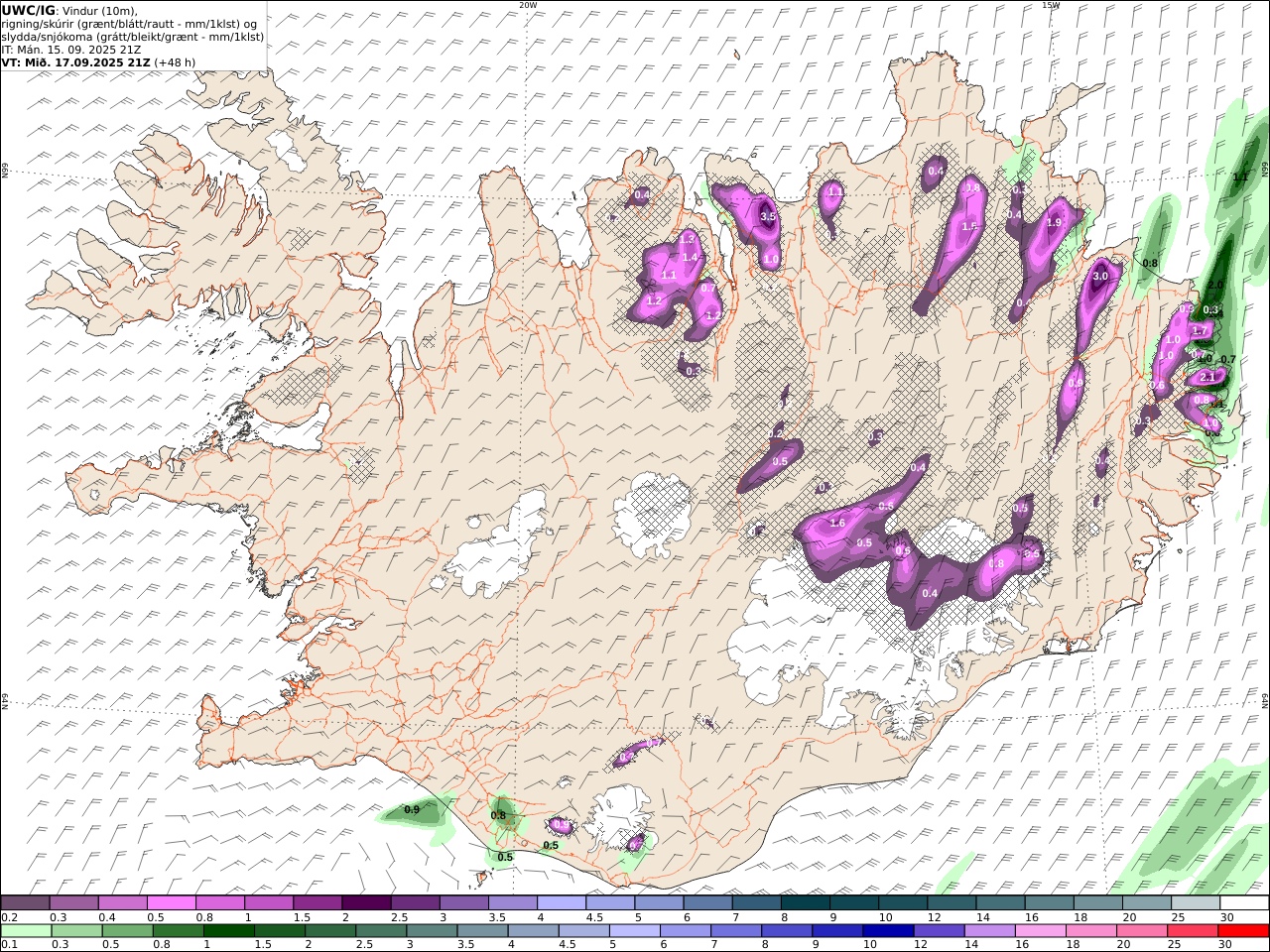Viewport: 1270px width, 952px height.
Task: Click the 3.5 precipitation value on the map
Action: click(767, 216)
